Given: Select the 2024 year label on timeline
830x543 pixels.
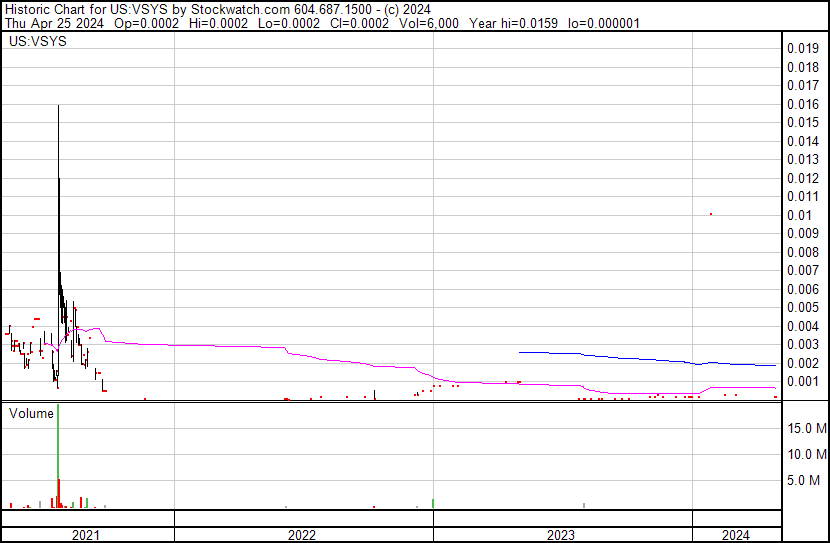Looking at the screenshot, I should pyautogui.click(x=735, y=535).
